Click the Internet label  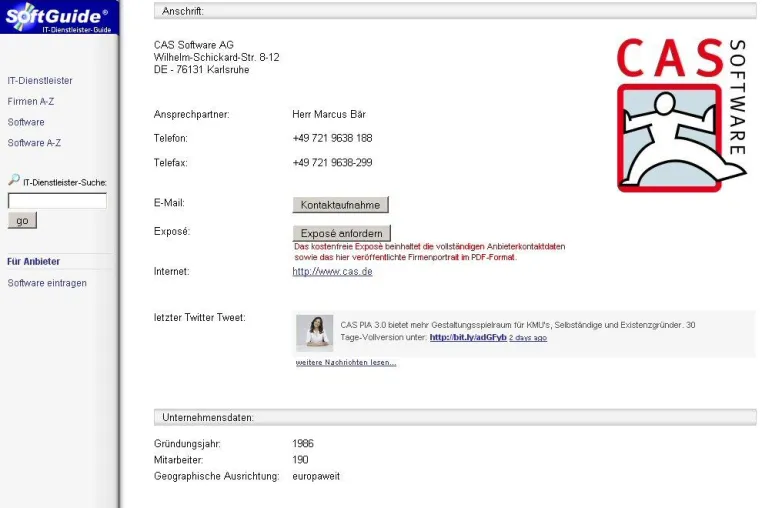coord(172,271)
